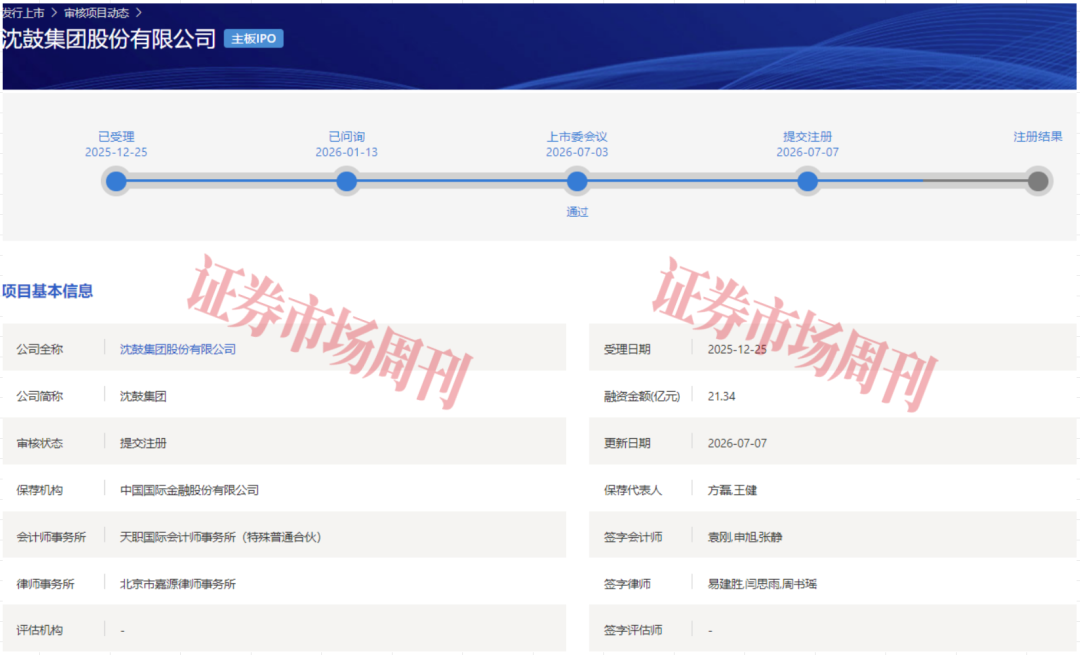Click the 签字评估师 field label
This screenshot has width=1080, height=655.
click(x=633, y=630)
